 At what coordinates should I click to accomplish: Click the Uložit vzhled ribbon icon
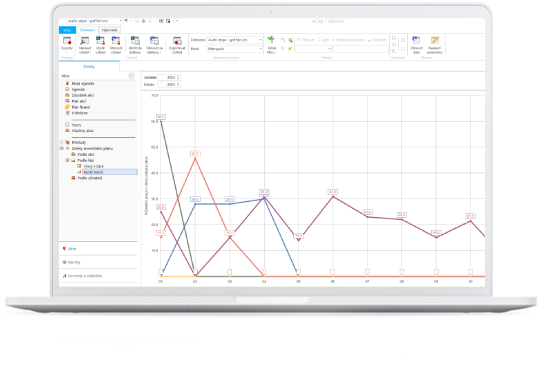click(100, 45)
